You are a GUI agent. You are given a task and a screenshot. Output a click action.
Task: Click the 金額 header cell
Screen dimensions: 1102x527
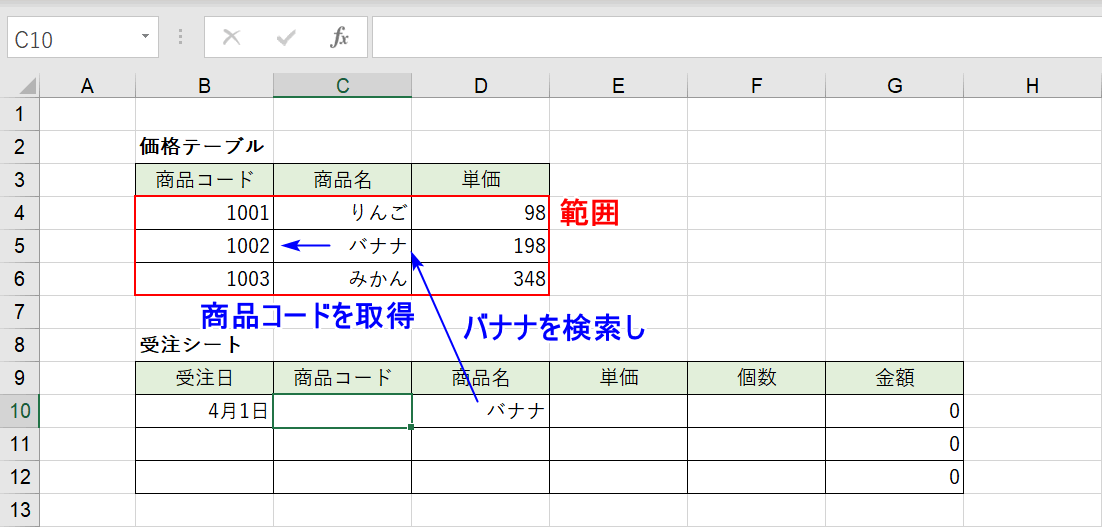point(894,377)
